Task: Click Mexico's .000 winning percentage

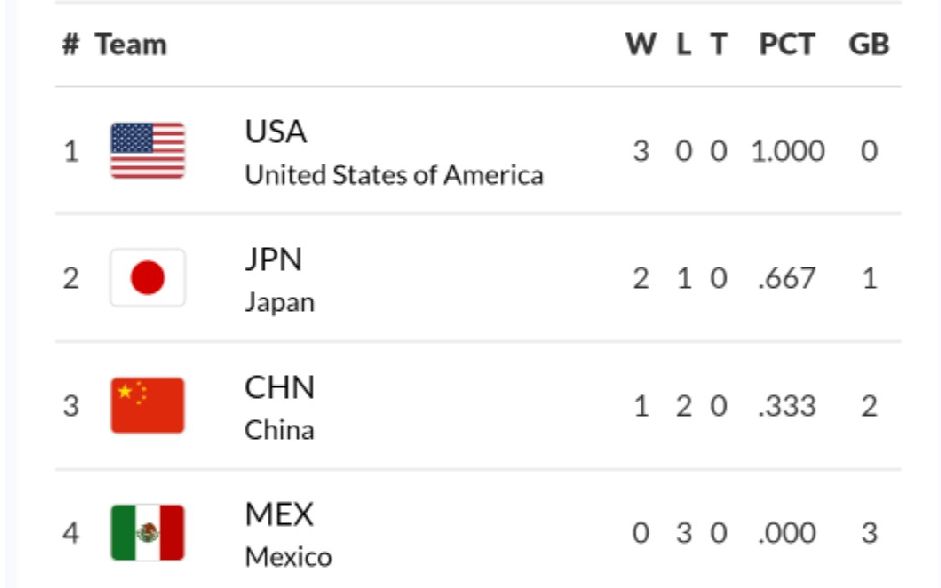Action: click(x=788, y=533)
